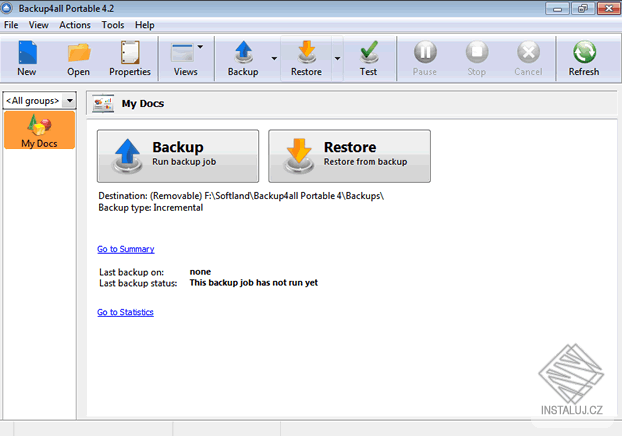This screenshot has height=437, width=622.
Task: Click the large Restore from backup button
Action: click(349, 156)
